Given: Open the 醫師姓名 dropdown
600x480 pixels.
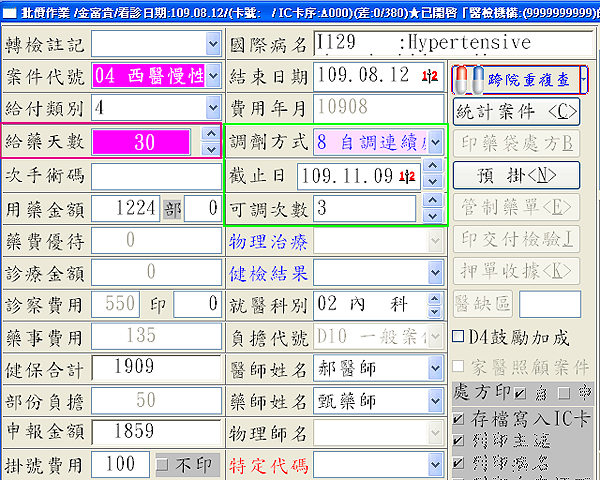Looking at the screenshot, I should tap(435, 368).
